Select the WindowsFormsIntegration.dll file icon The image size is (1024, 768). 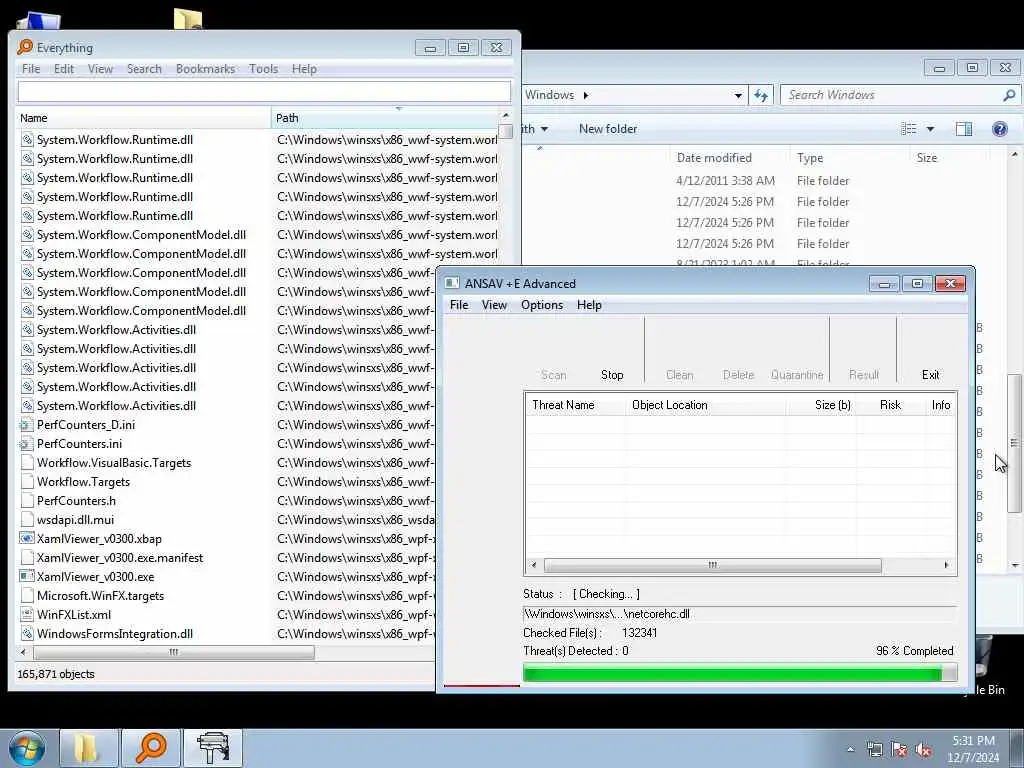tap(26, 633)
